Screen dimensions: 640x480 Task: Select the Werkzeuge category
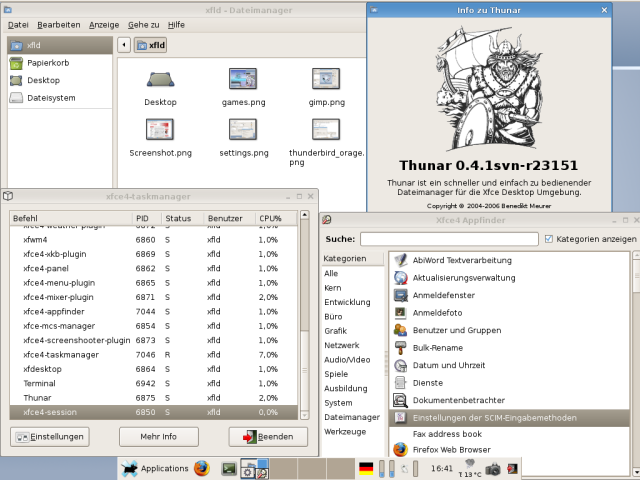353,431
